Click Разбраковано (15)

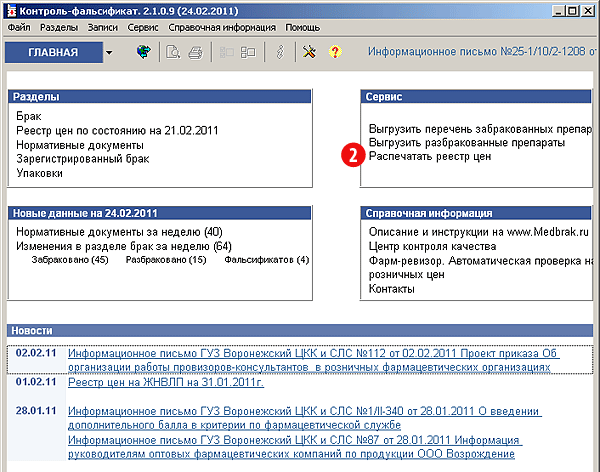coord(166,260)
